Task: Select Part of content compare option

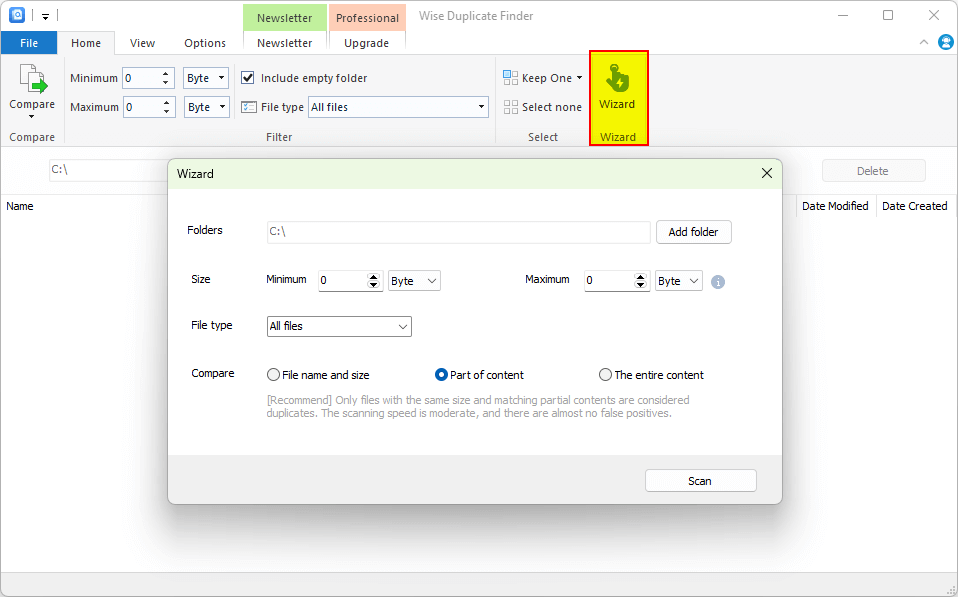Action: click(441, 375)
